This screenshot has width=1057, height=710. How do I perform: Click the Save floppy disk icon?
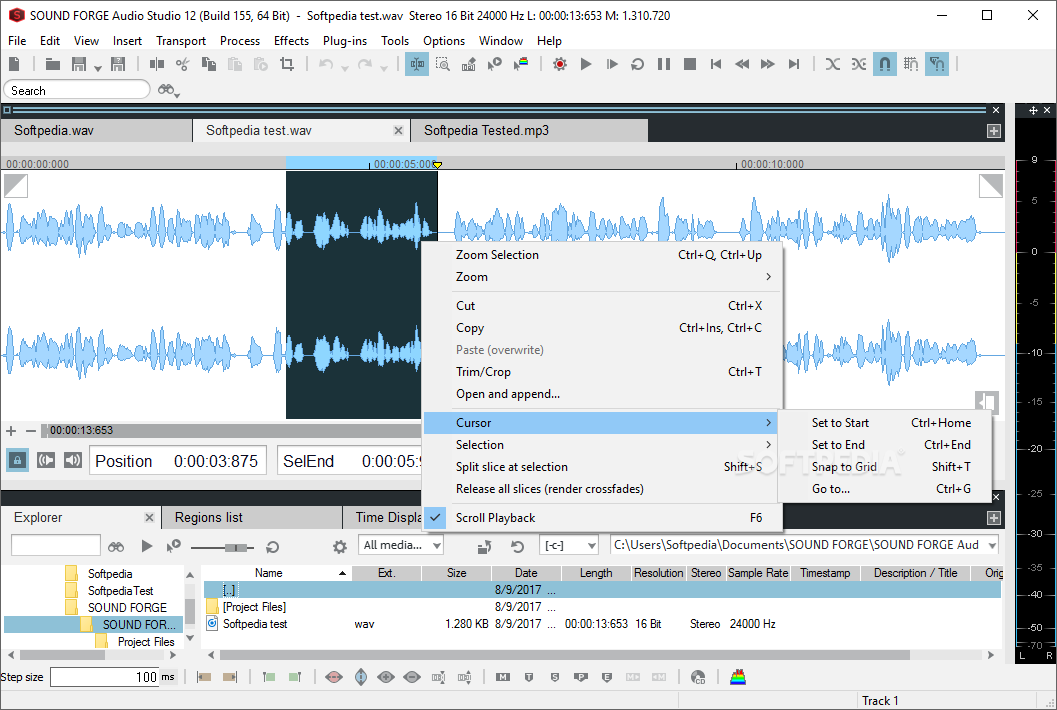coord(79,64)
